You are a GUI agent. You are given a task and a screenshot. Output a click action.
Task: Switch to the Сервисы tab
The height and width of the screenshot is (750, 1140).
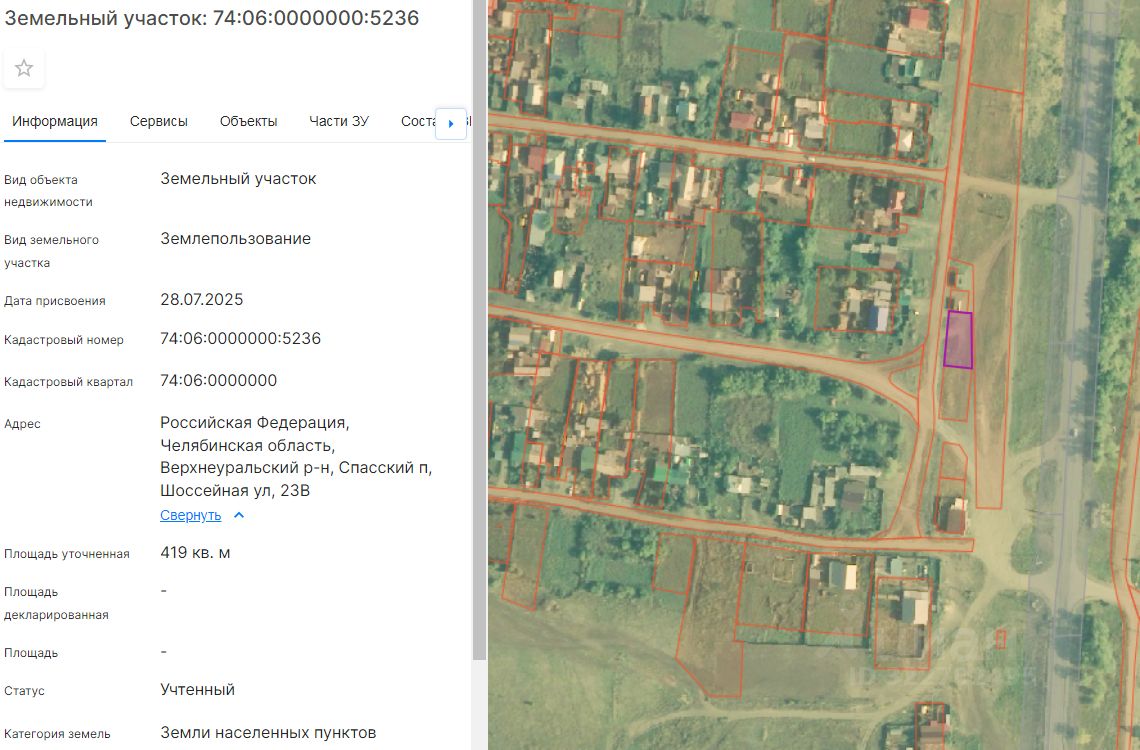pyautogui.click(x=158, y=121)
